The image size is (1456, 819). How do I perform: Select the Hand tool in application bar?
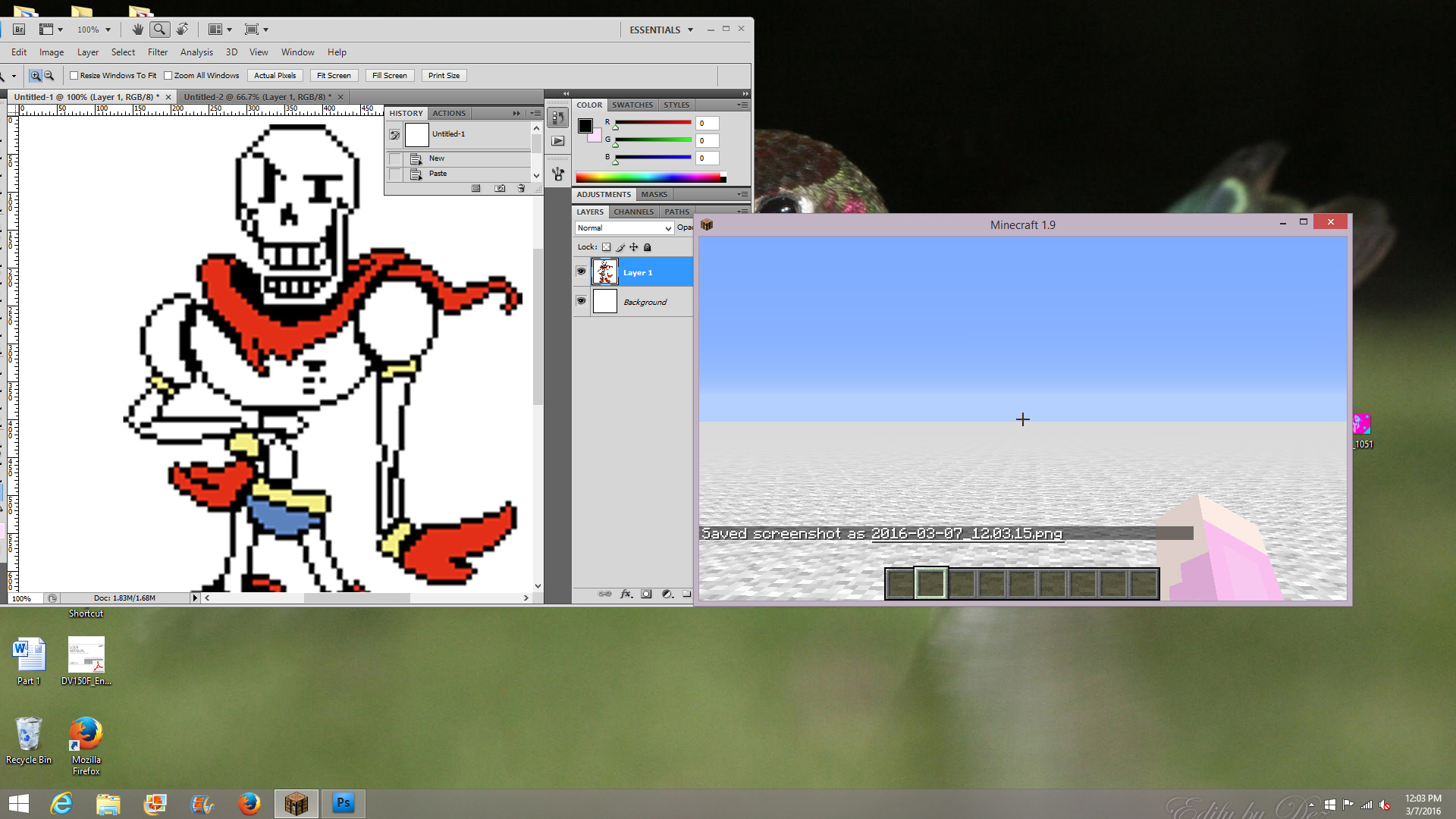(137, 30)
